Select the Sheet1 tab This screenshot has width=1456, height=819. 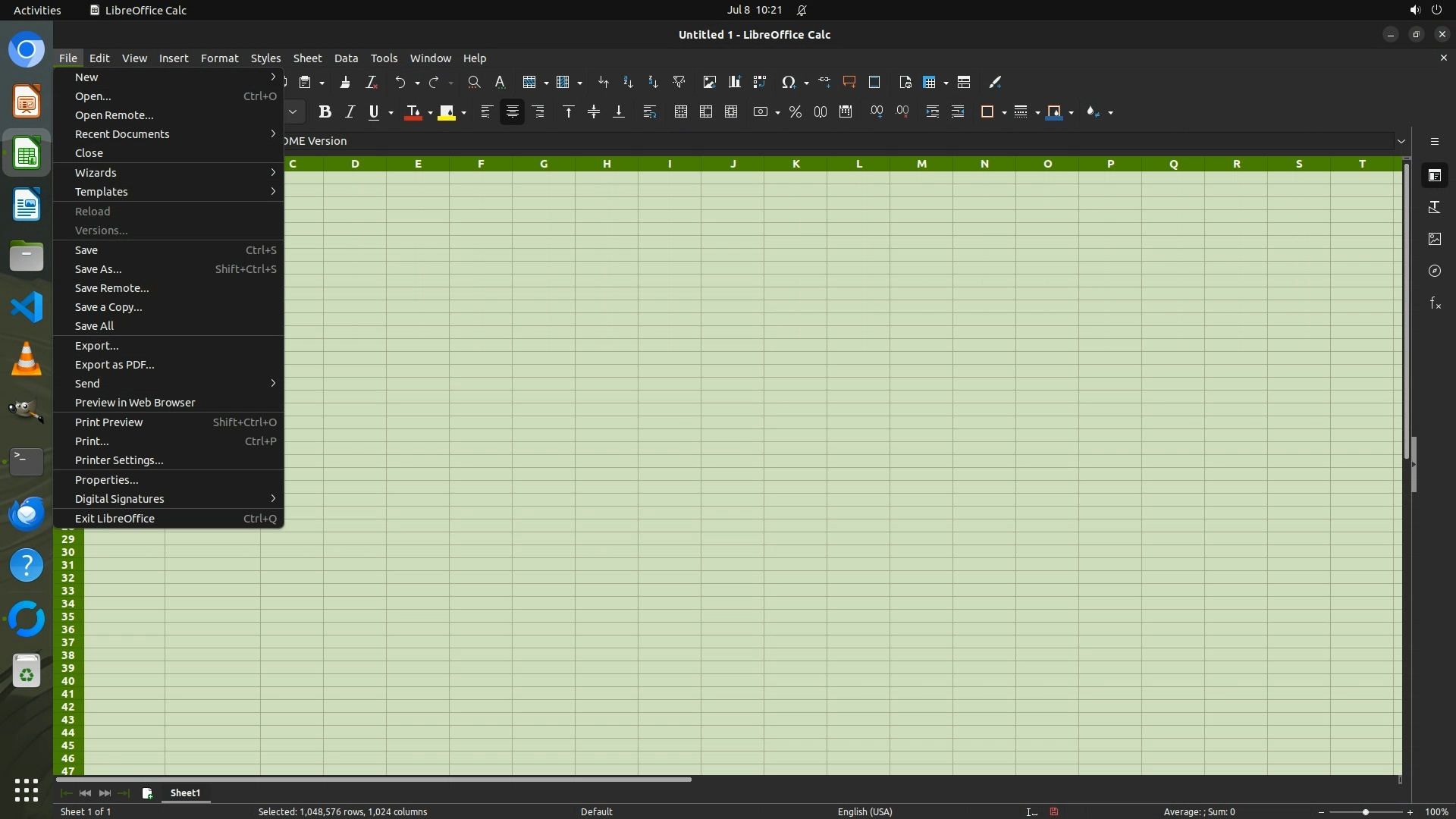tap(185, 792)
